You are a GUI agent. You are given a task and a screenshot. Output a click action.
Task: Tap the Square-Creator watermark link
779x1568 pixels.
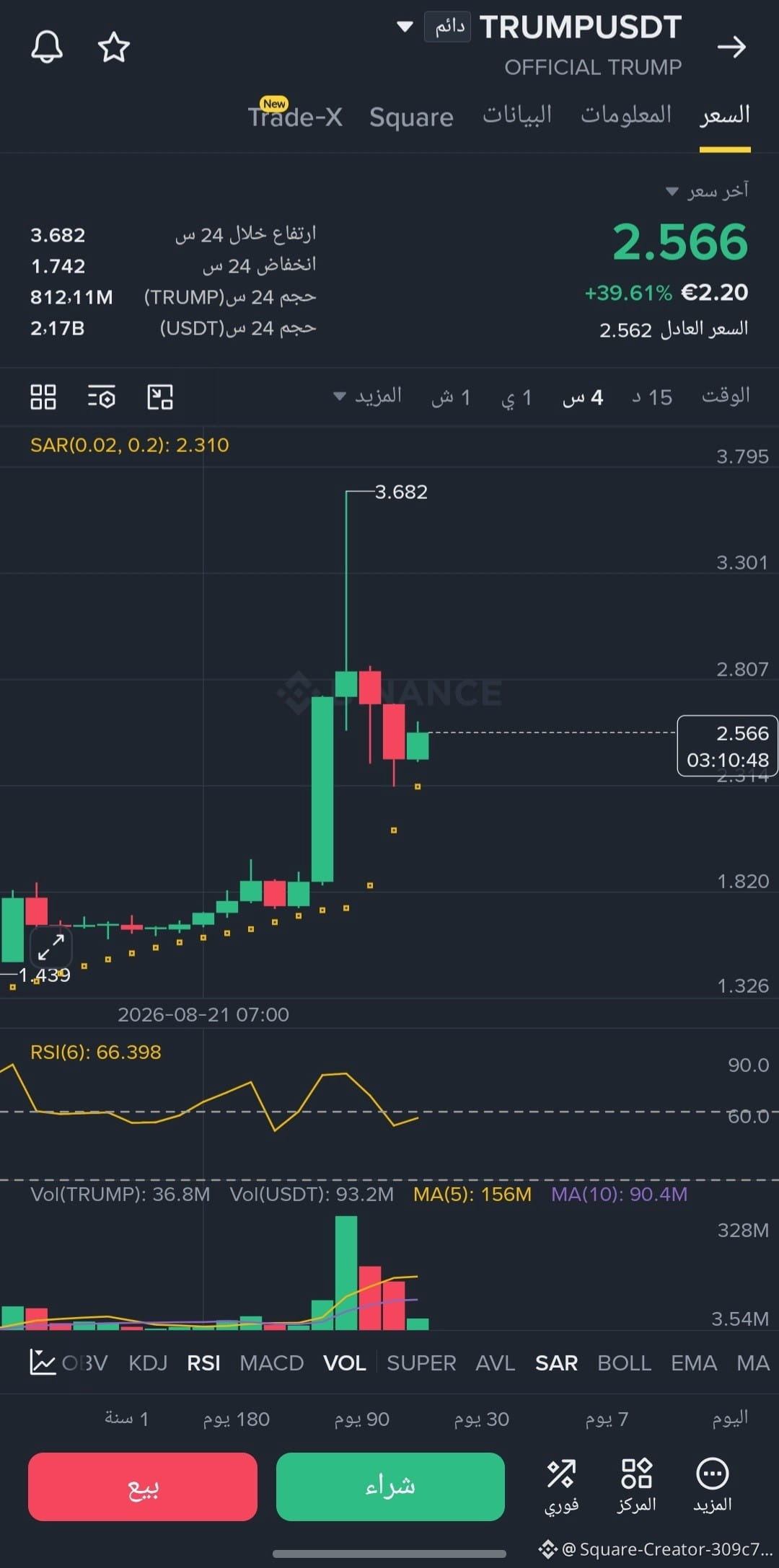tap(656, 1549)
